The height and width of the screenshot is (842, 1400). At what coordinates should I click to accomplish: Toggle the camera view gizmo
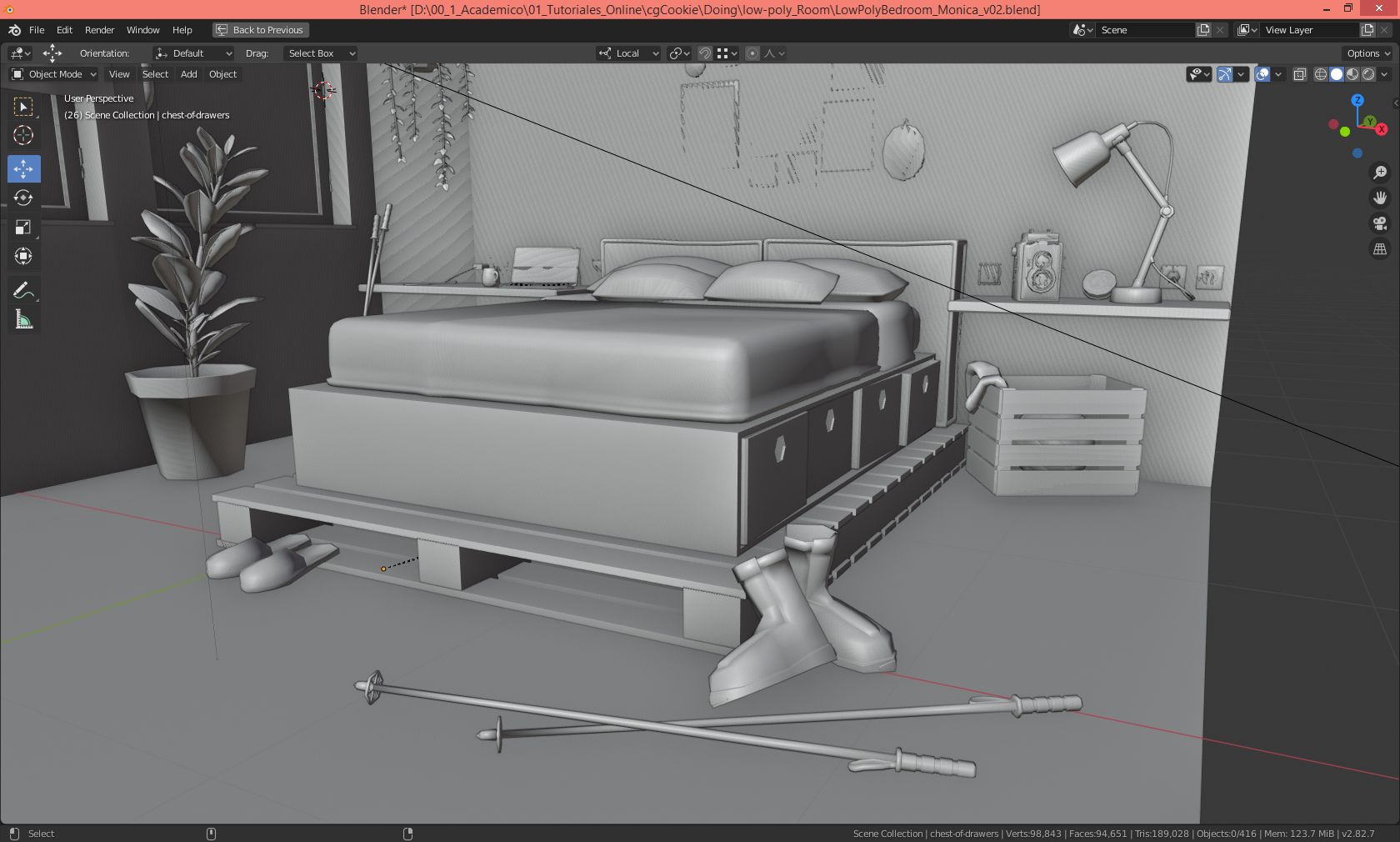[1380, 223]
